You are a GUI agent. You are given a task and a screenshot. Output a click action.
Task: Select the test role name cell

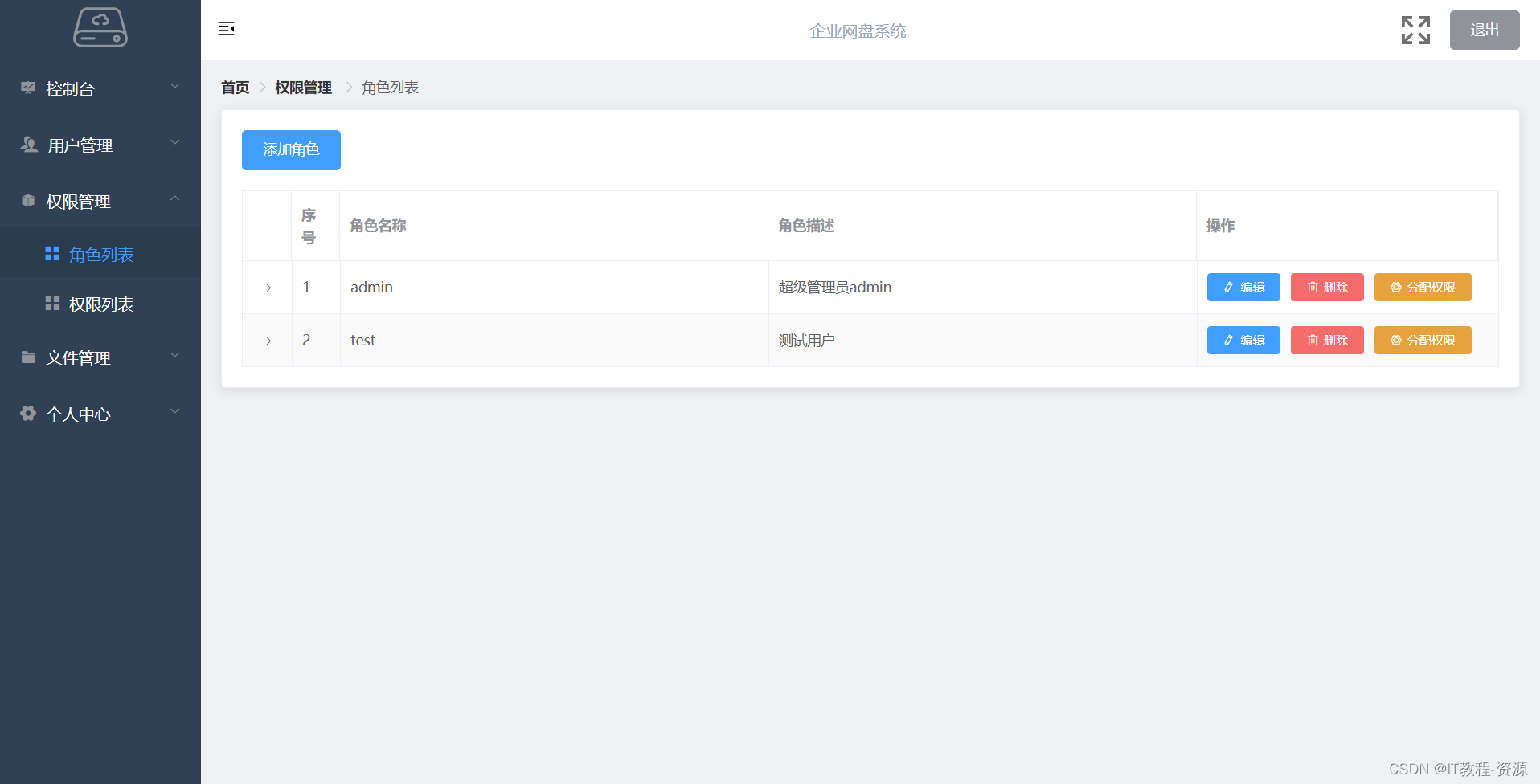coord(554,340)
